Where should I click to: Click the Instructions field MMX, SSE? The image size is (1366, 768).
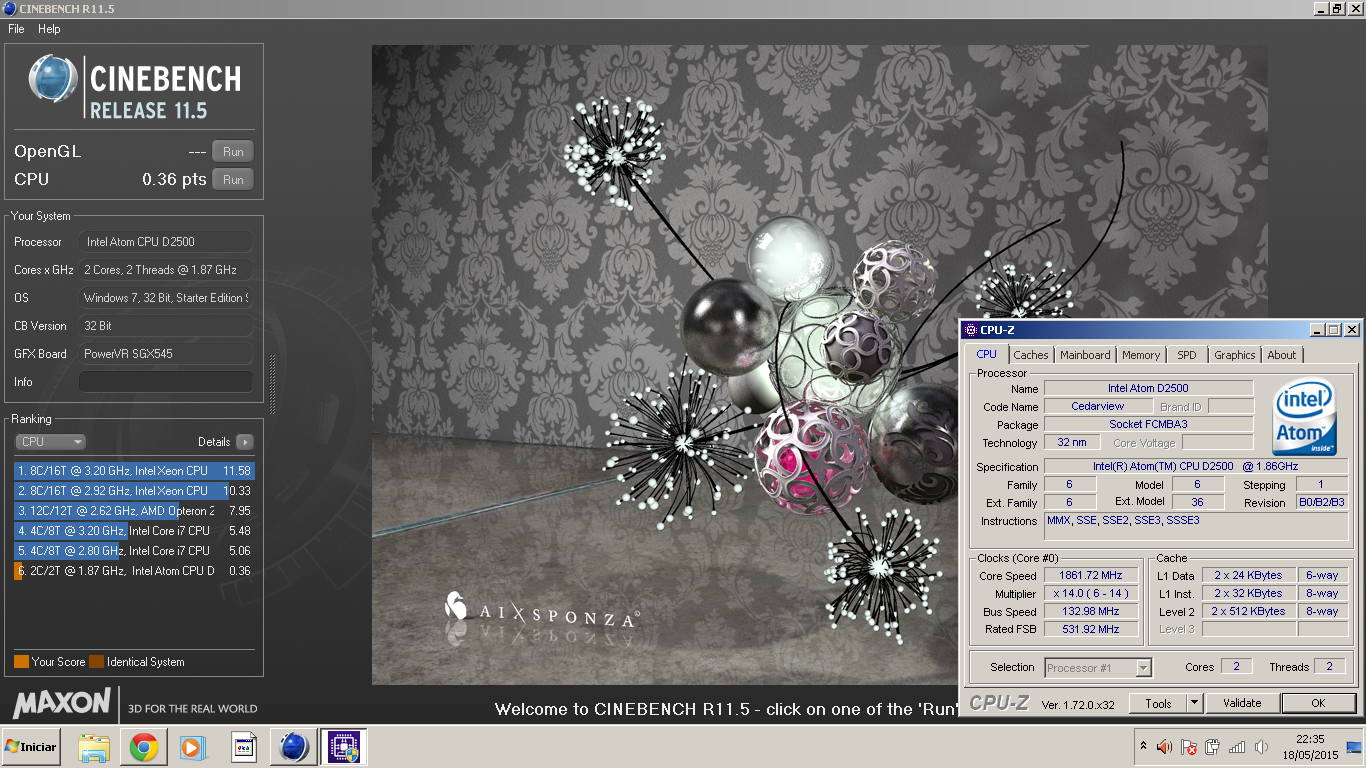coord(1196,527)
